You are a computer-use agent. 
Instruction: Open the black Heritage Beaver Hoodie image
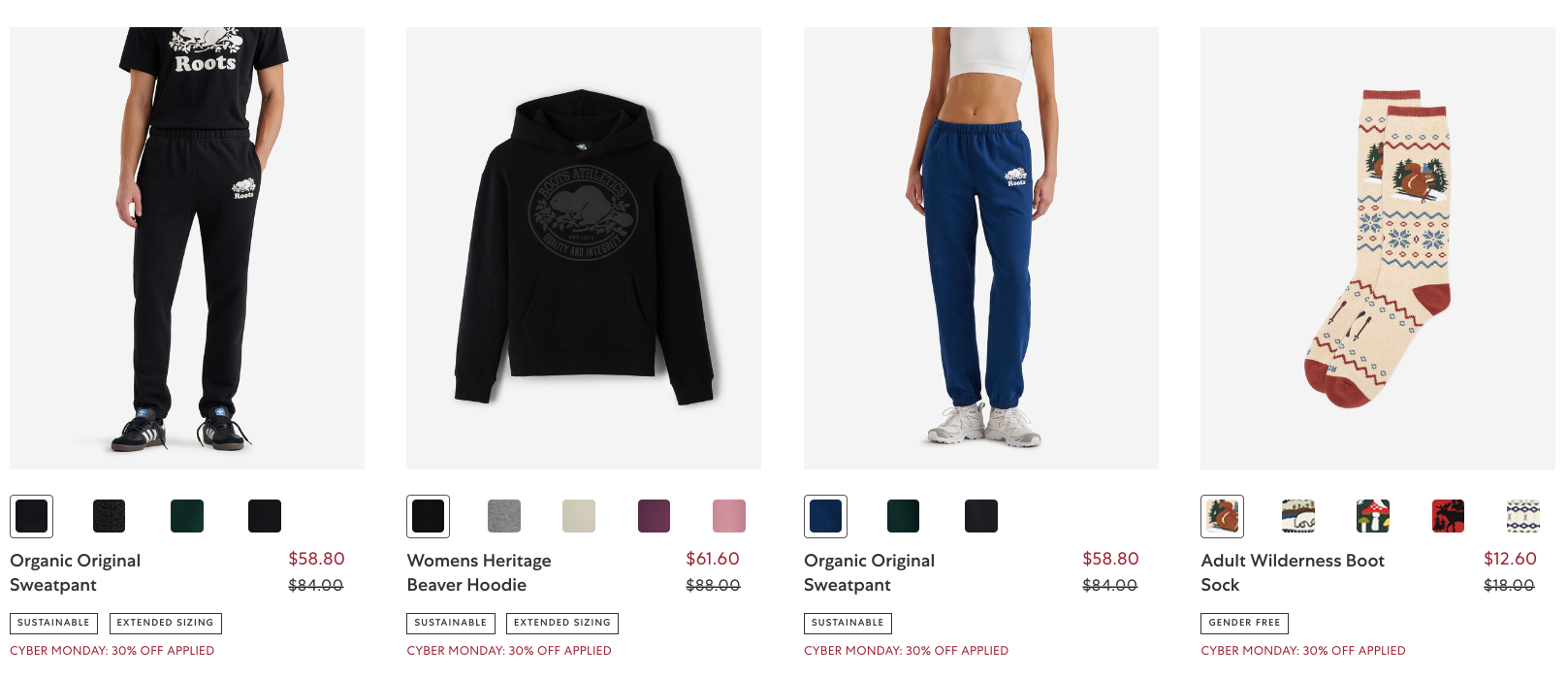click(584, 248)
